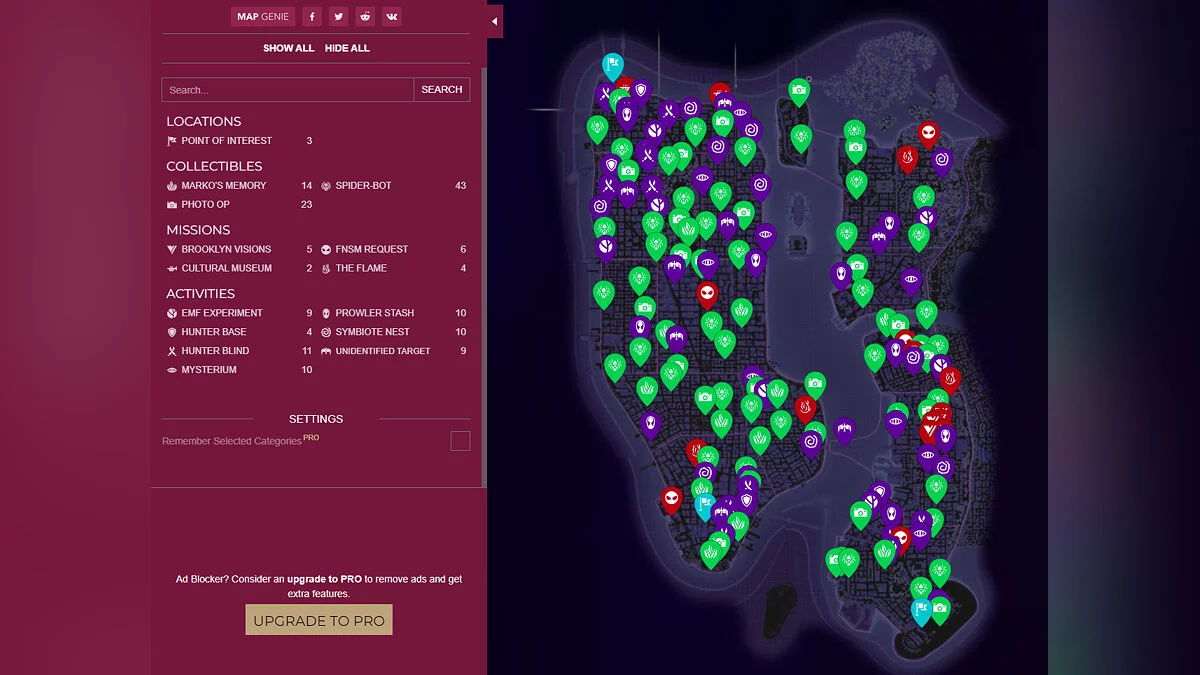
Task: Select the red FNSM marker in central Manhattan
Action: point(708,295)
